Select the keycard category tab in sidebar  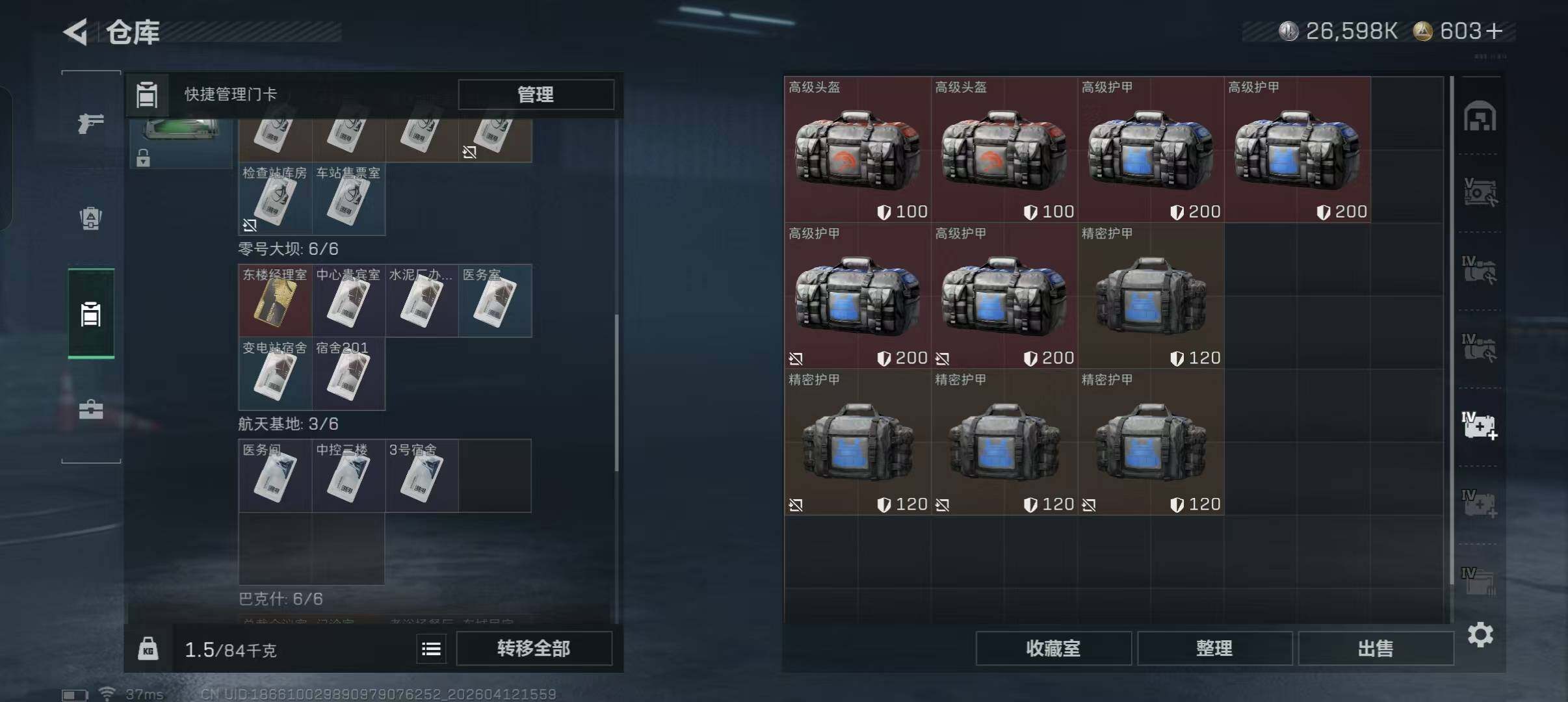tap(91, 313)
